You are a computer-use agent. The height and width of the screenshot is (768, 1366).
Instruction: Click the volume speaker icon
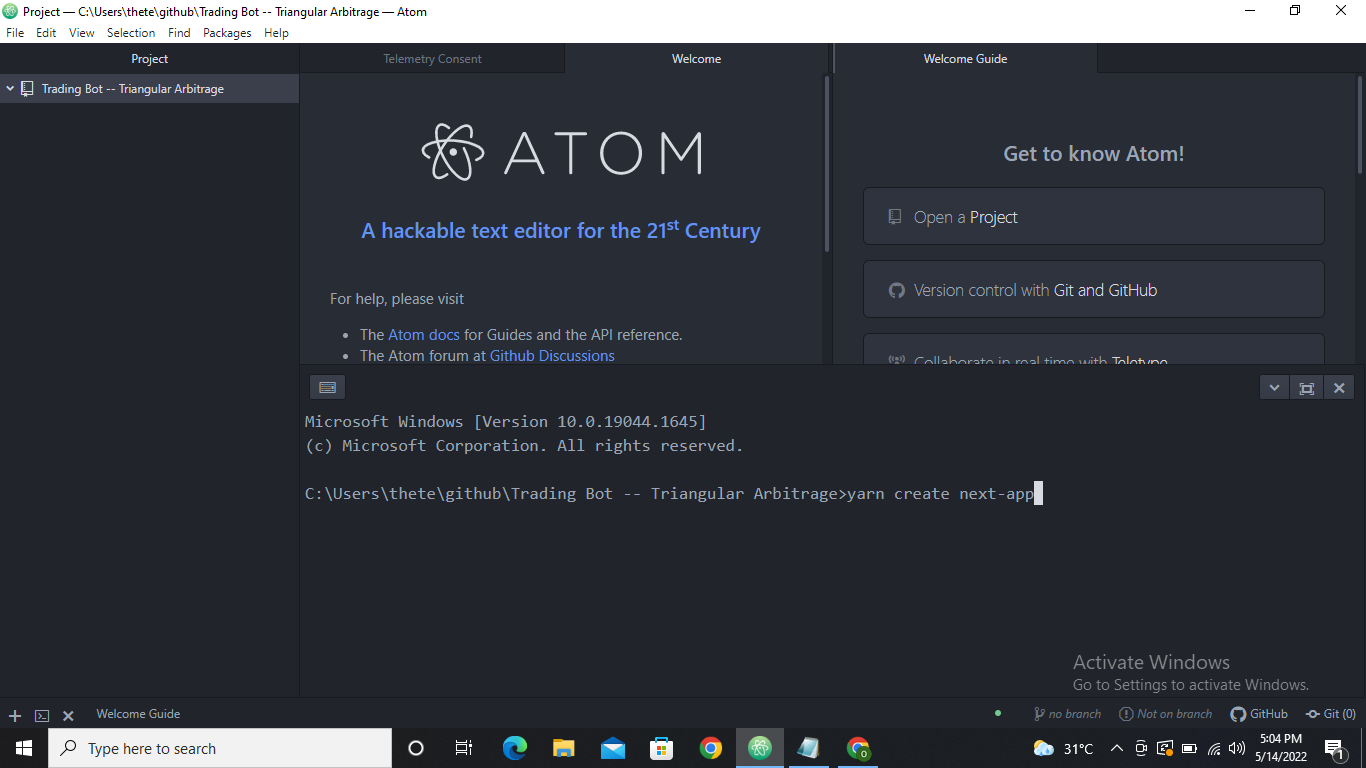pyautogui.click(x=1237, y=748)
